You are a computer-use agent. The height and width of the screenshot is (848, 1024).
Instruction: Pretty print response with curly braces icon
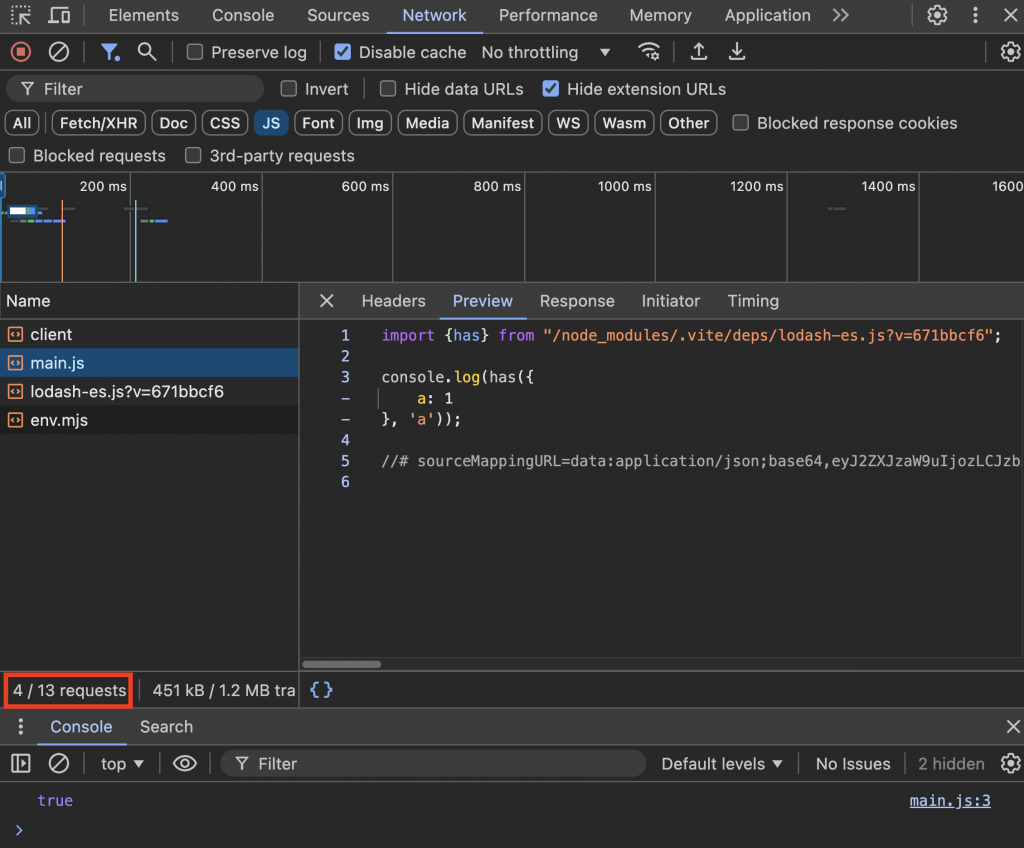pyautogui.click(x=321, y=690)
